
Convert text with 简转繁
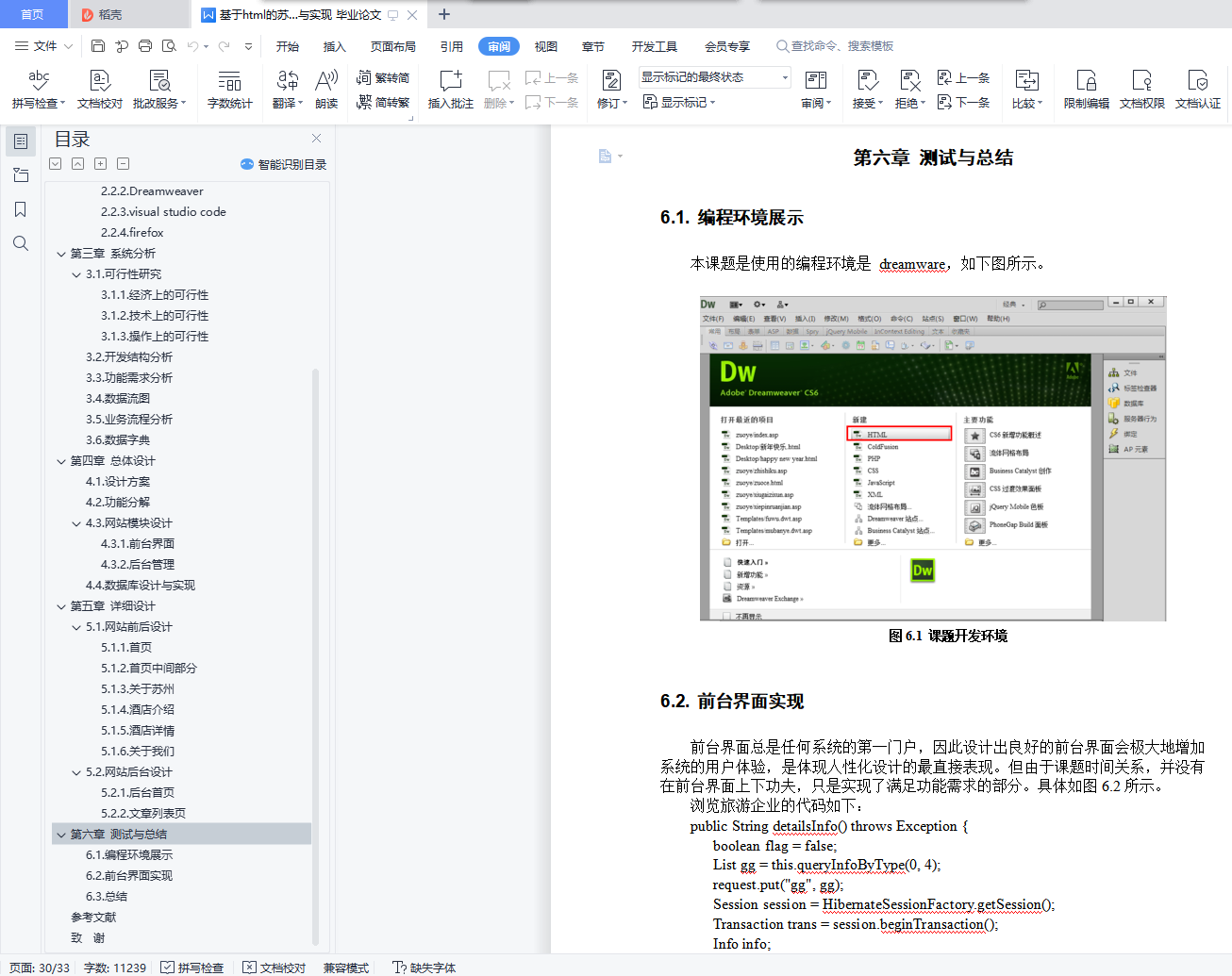click(383, 103)
